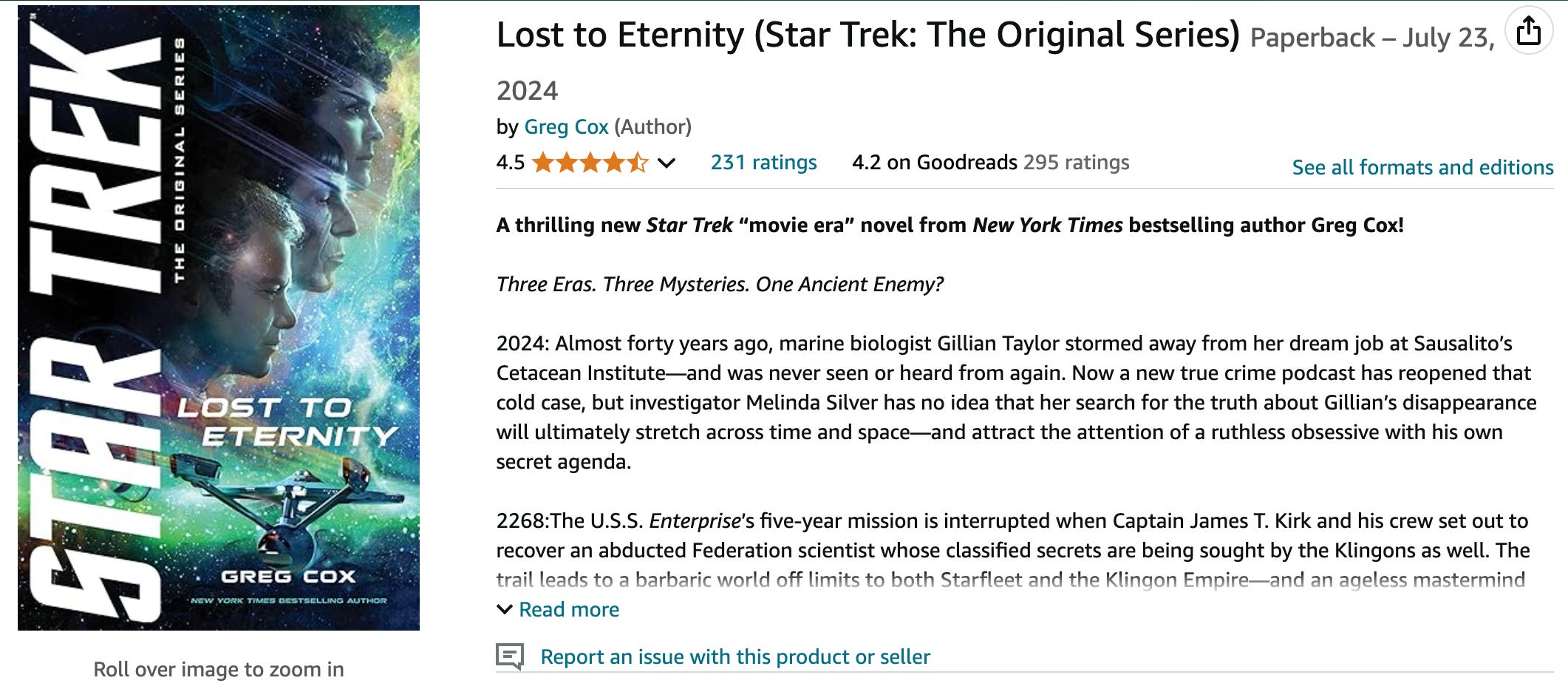Viewport: 1568px width, 689px height.
Task: View the 231 ratings link
Action: [x=763, y=163]
